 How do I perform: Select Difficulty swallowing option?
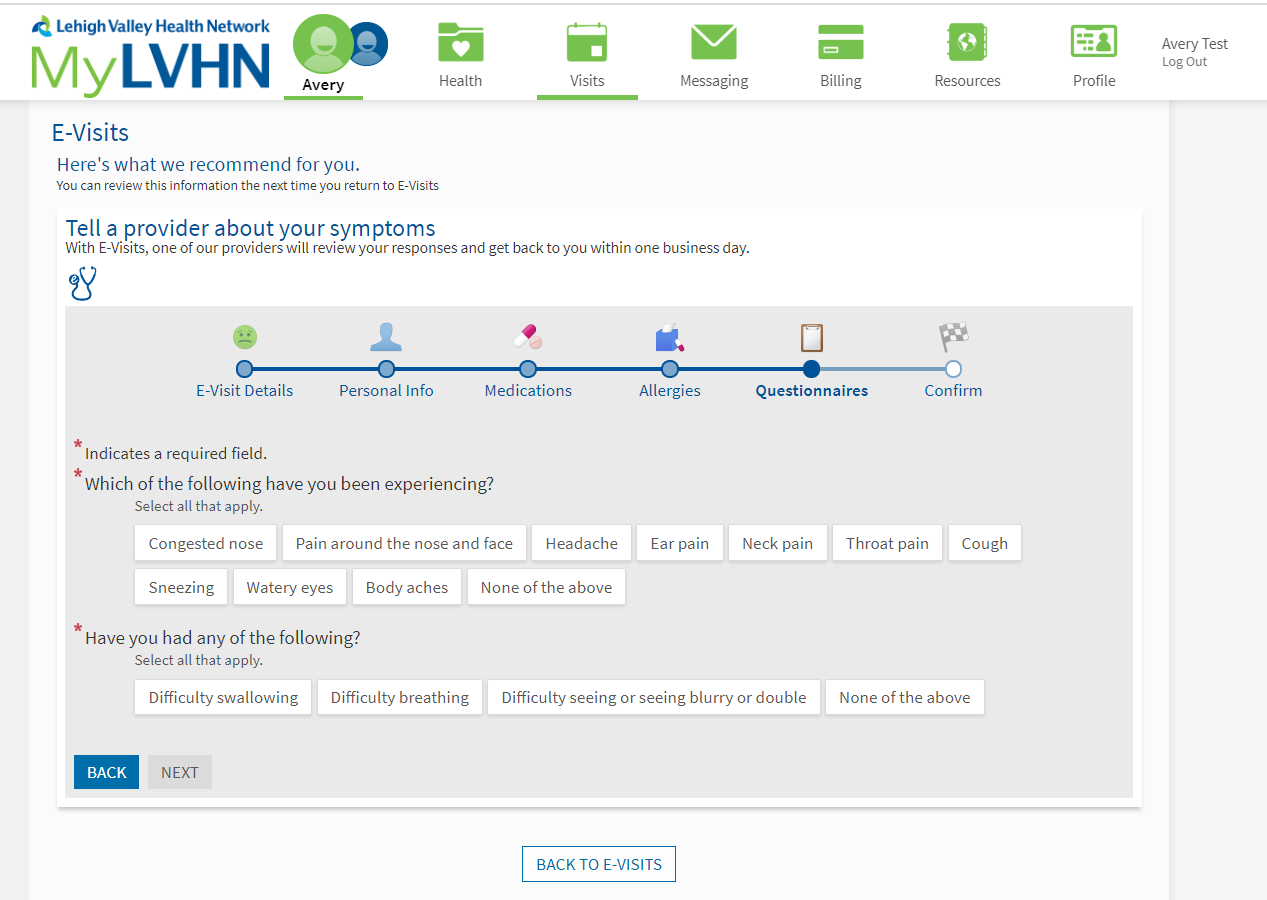(x=223, y=698)
